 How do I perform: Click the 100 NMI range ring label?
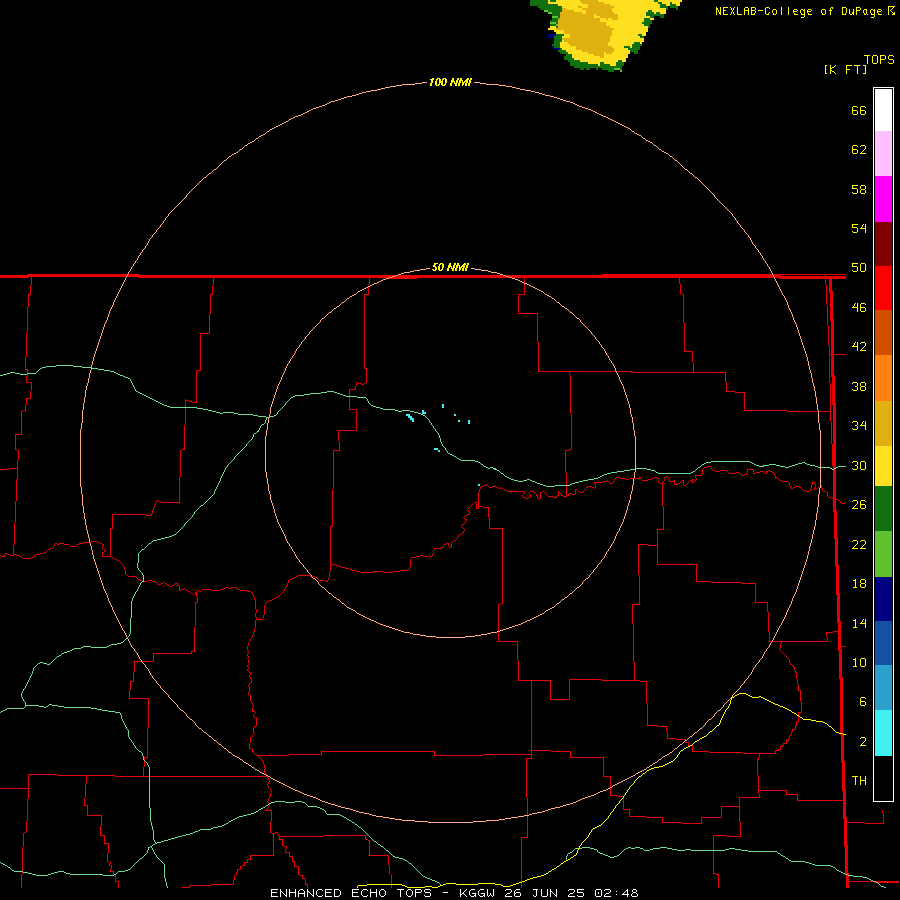450,82
